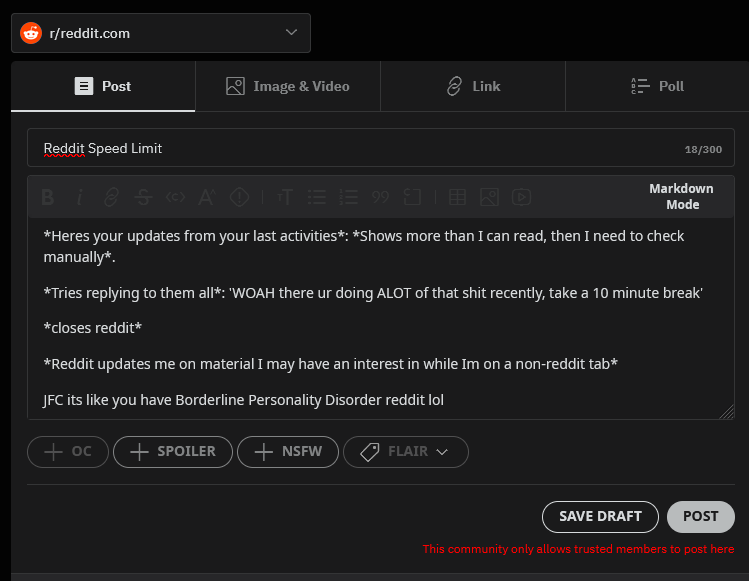
Task: Switch to the Poll tab
Action: click(x=657, y=86)
